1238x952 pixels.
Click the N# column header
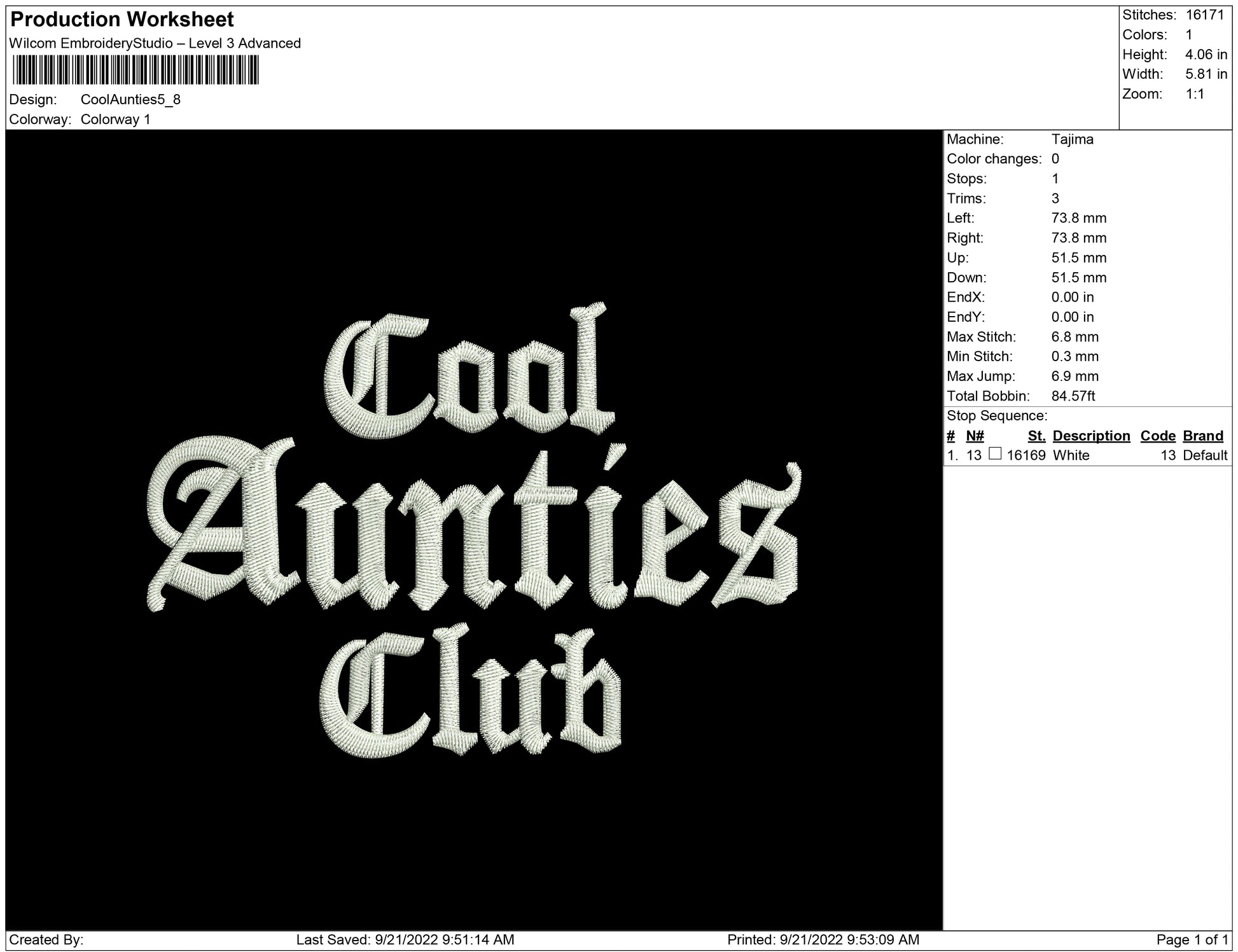coord(975,436)
